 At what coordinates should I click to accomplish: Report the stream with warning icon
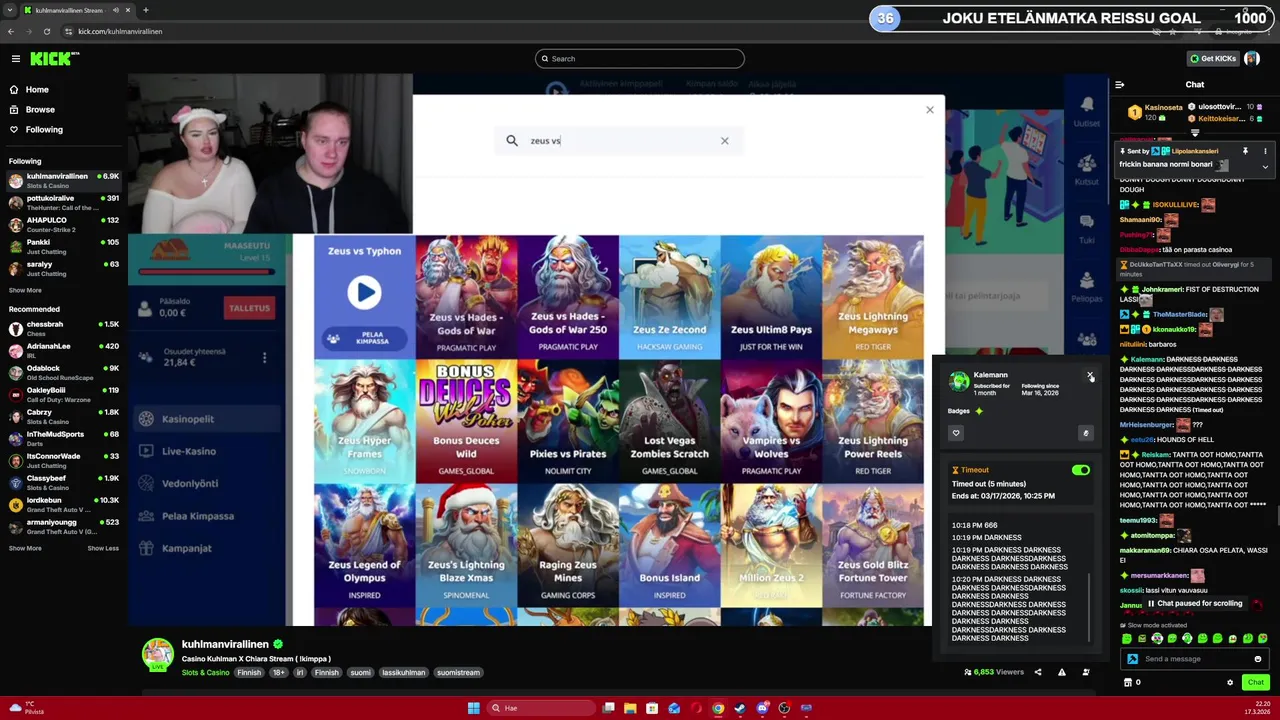(1062, 672)
